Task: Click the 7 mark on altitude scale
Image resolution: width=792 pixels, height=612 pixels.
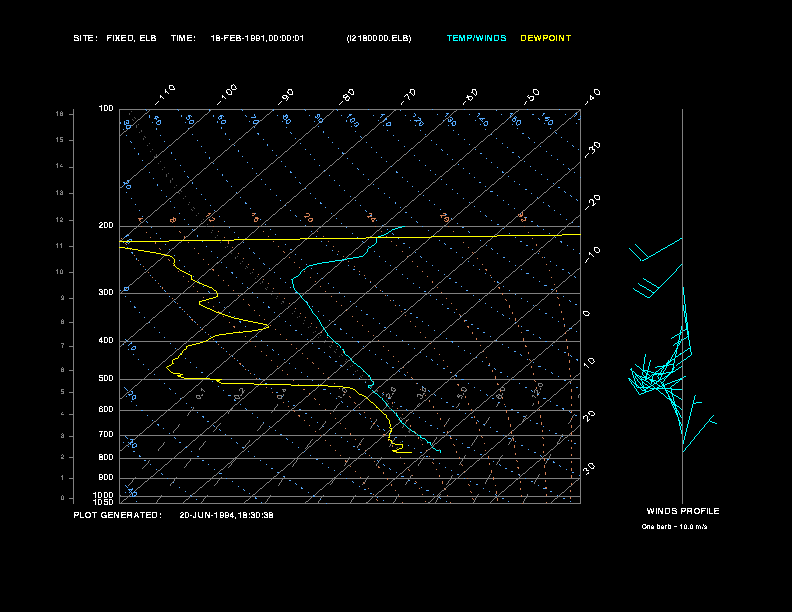Action: pyautogui.click(x=63, y=346)
